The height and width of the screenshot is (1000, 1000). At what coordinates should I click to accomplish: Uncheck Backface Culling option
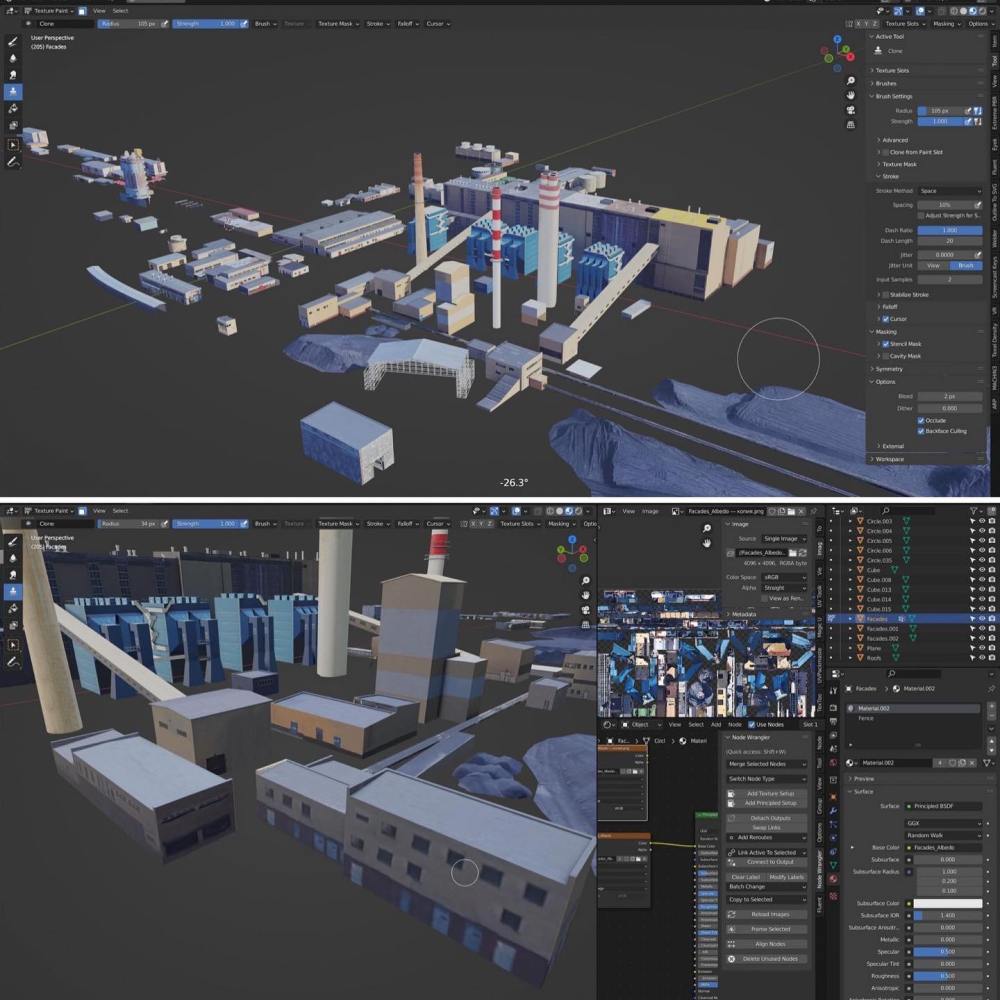pyautogui.click(x=921, y=431)
